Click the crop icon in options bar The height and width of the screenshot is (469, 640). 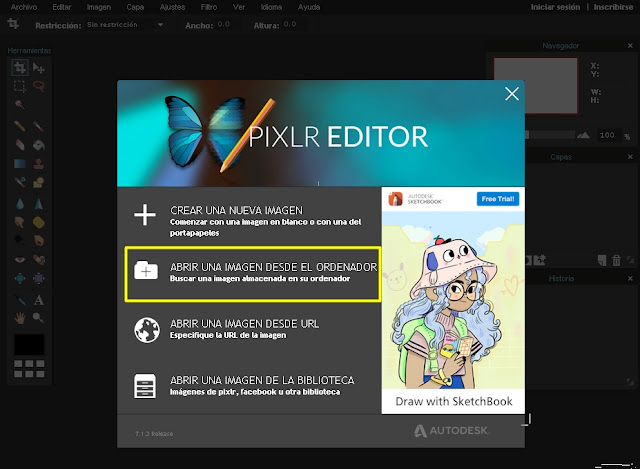click(x=13, y=24)
